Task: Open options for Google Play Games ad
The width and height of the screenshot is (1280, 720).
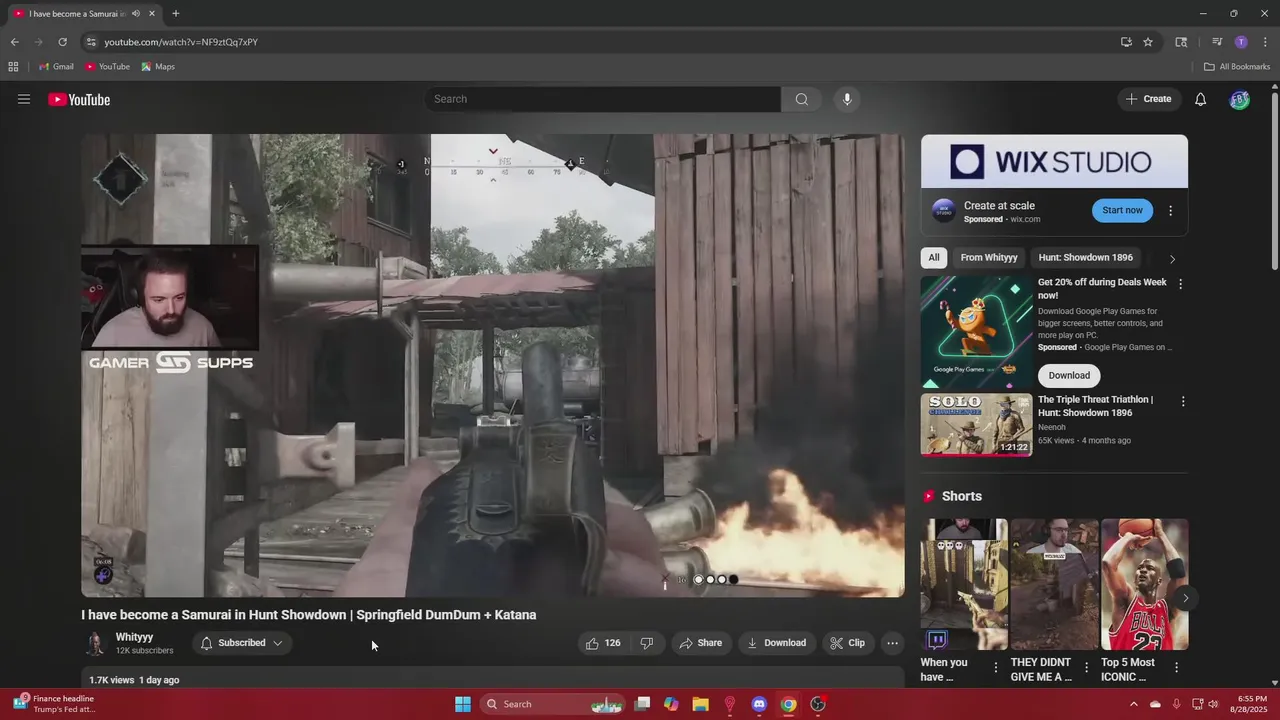Action: pos(1180,284)
